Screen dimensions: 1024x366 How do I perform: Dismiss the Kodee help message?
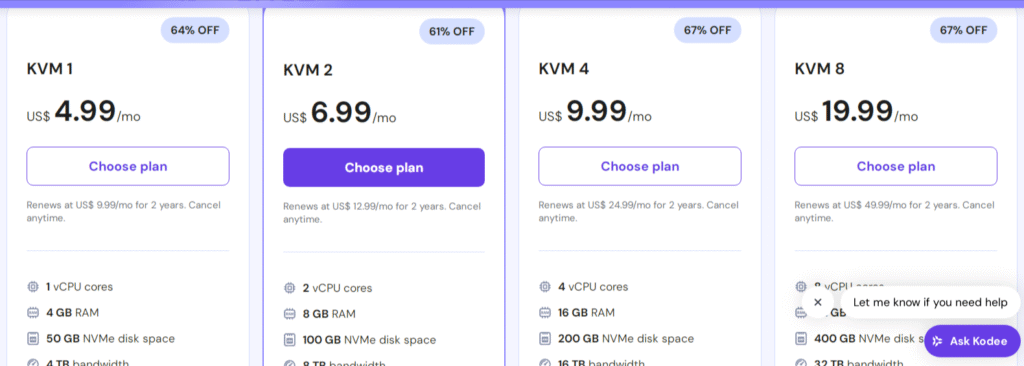point(818,303)
